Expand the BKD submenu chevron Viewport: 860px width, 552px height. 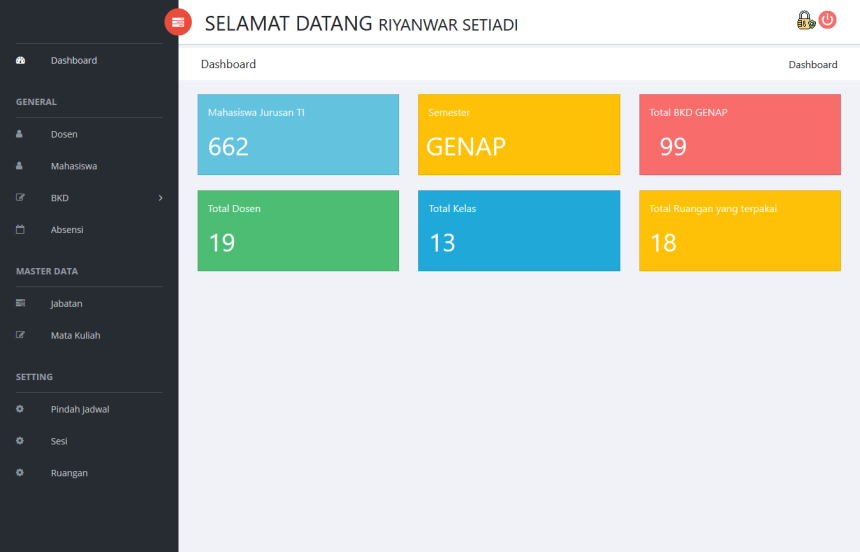[160, 198]
